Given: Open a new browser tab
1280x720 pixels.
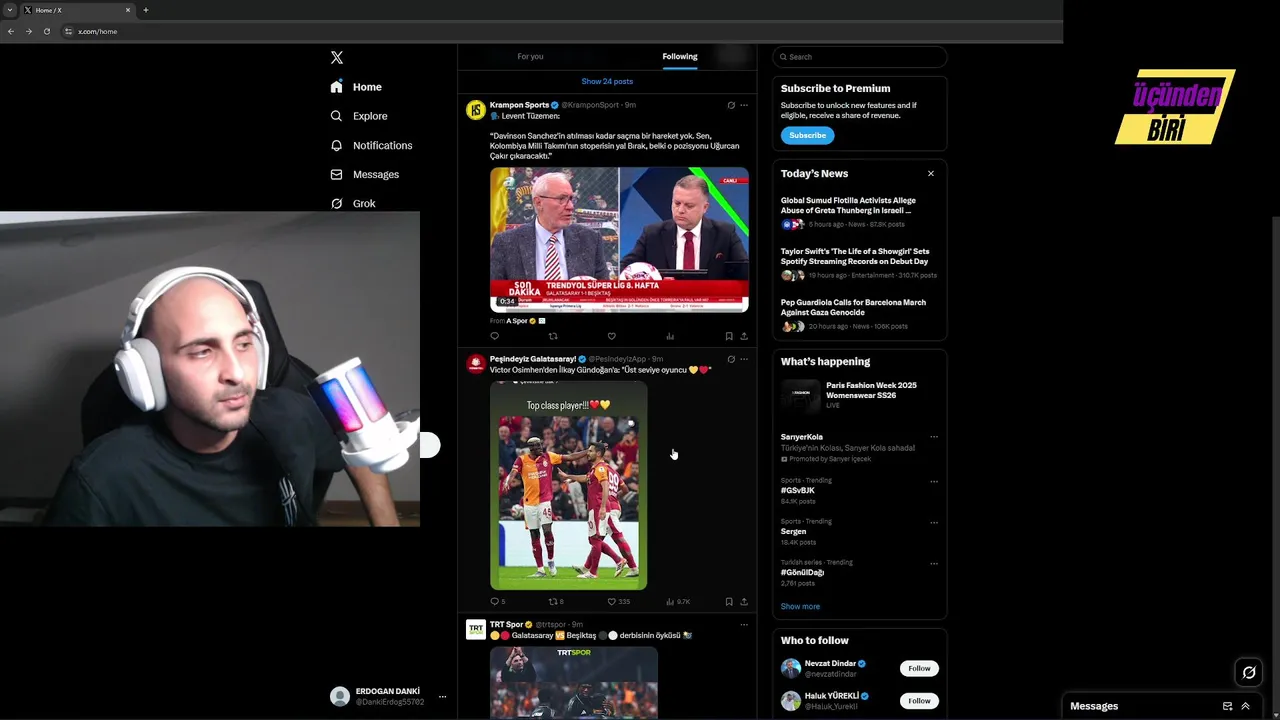Looking at the screenshot, I should (x=146, y=10).
